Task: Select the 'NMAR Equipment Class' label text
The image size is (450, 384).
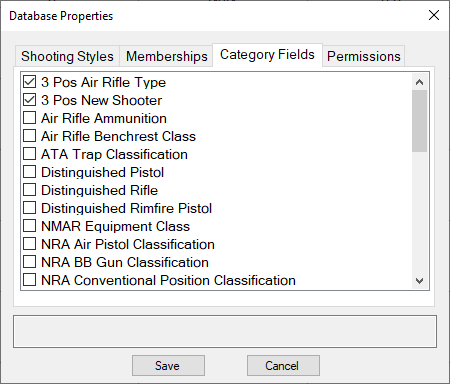Action: (x=115, y=226)
